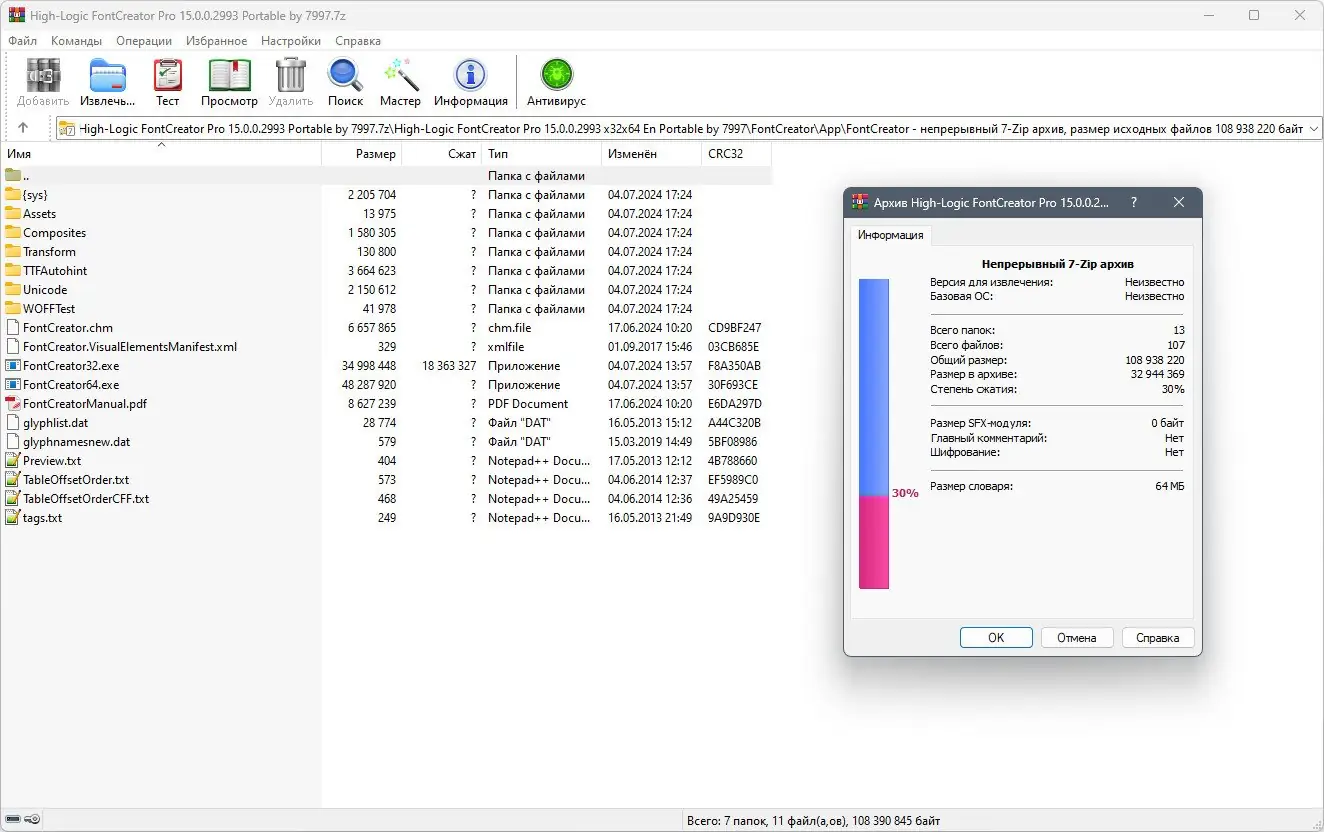1324x832 pixels.
Task: Start the Антивирус scan tool
Action: (x=556, y=76)
